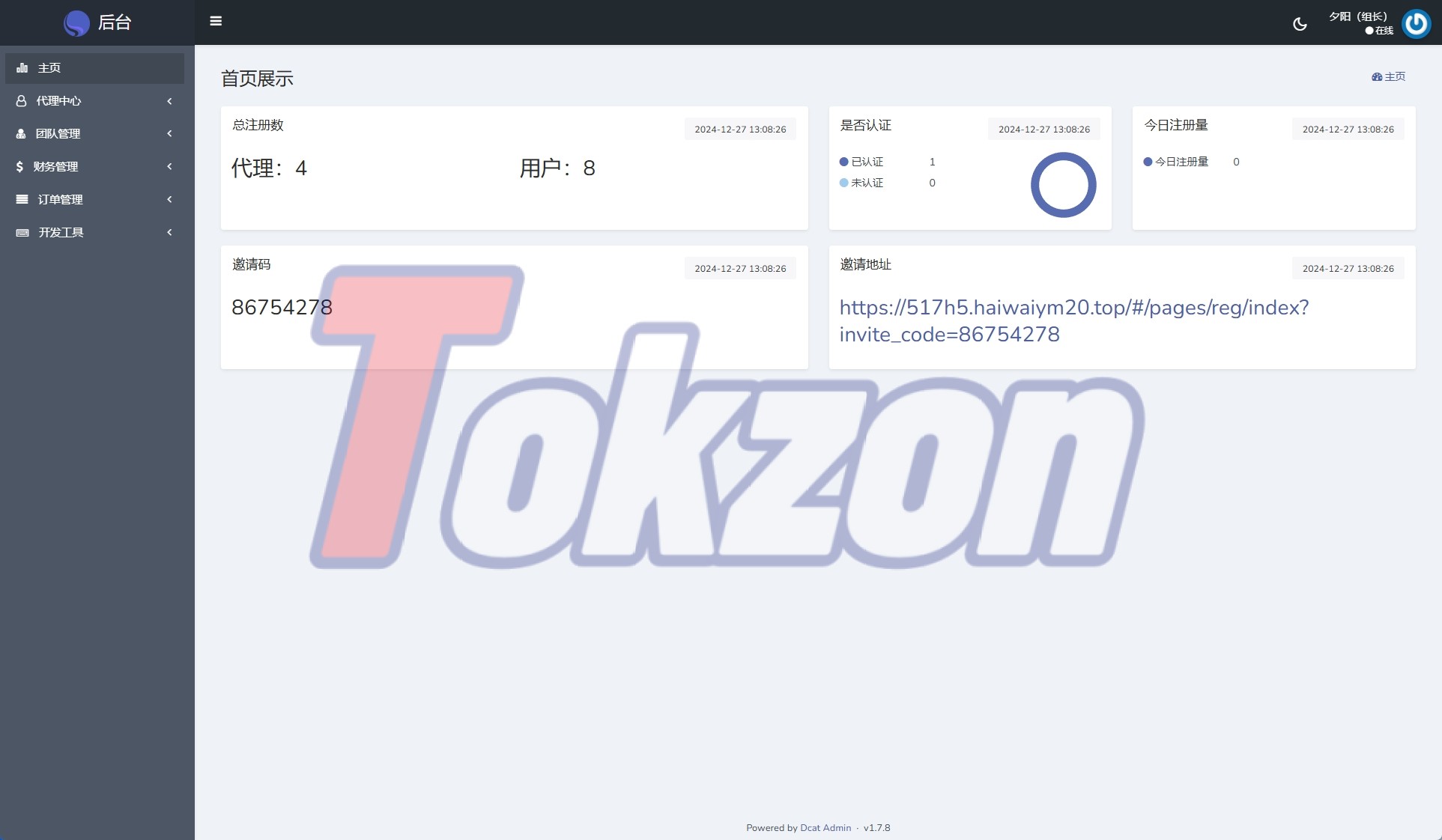Click the 财务管理 dollar icon
The width and height of the screenshot is (1442, 840).
[19, 167]
